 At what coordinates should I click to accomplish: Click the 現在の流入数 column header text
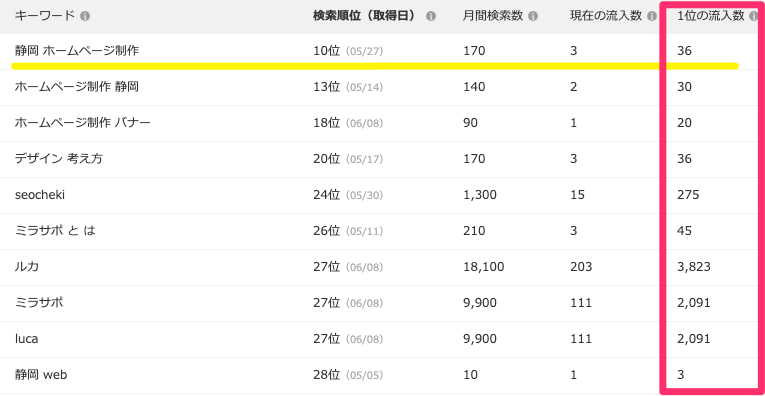tap(605, 16)
